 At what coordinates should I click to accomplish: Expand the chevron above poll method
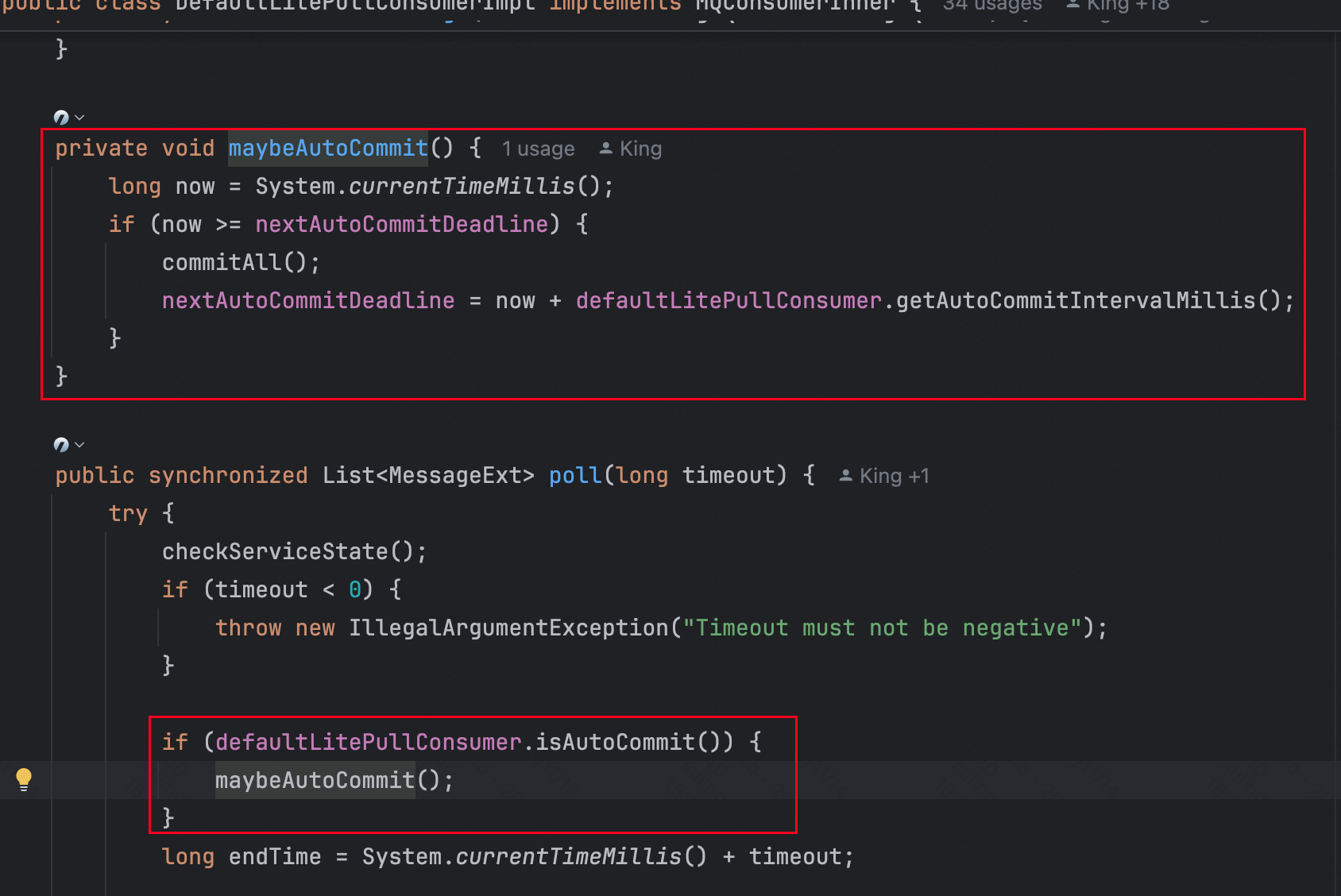tap(79, 445)
